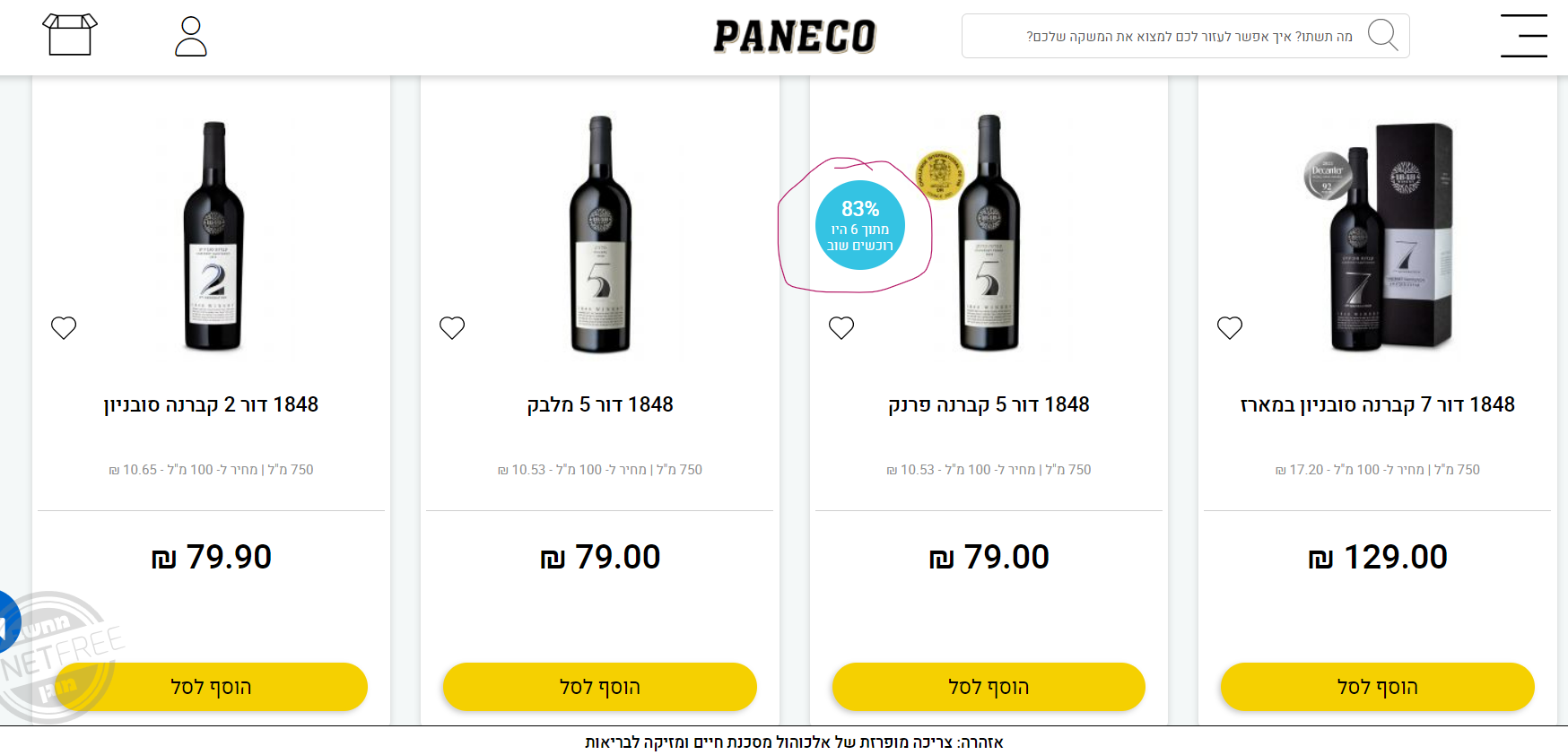Add 1848 דור 5 מלבק to cart
This screenshot has width=1568, height=755.
point(599,687)
